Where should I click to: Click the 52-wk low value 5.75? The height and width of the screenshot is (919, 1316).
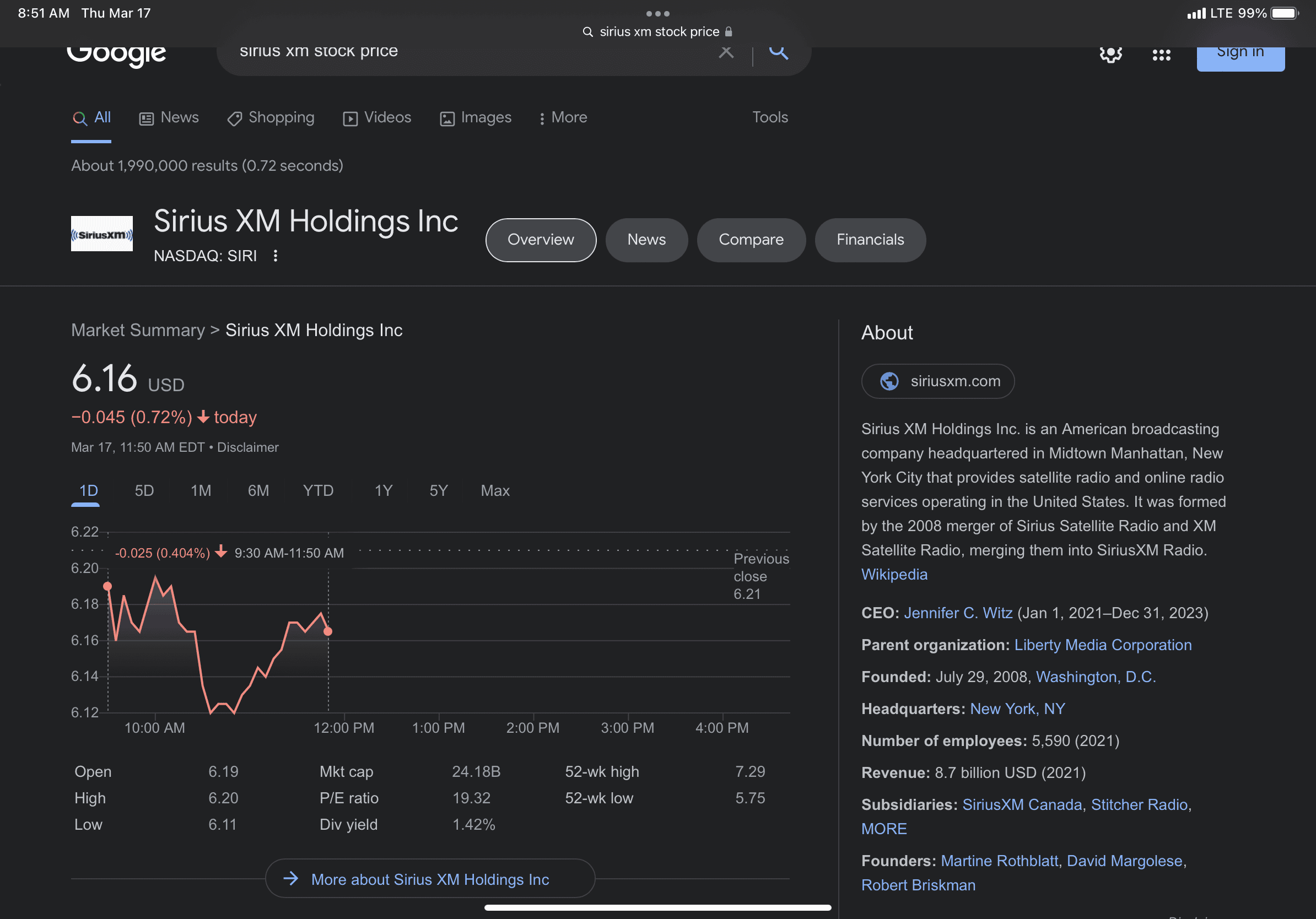pyautogui.click(x=750, y=798)
